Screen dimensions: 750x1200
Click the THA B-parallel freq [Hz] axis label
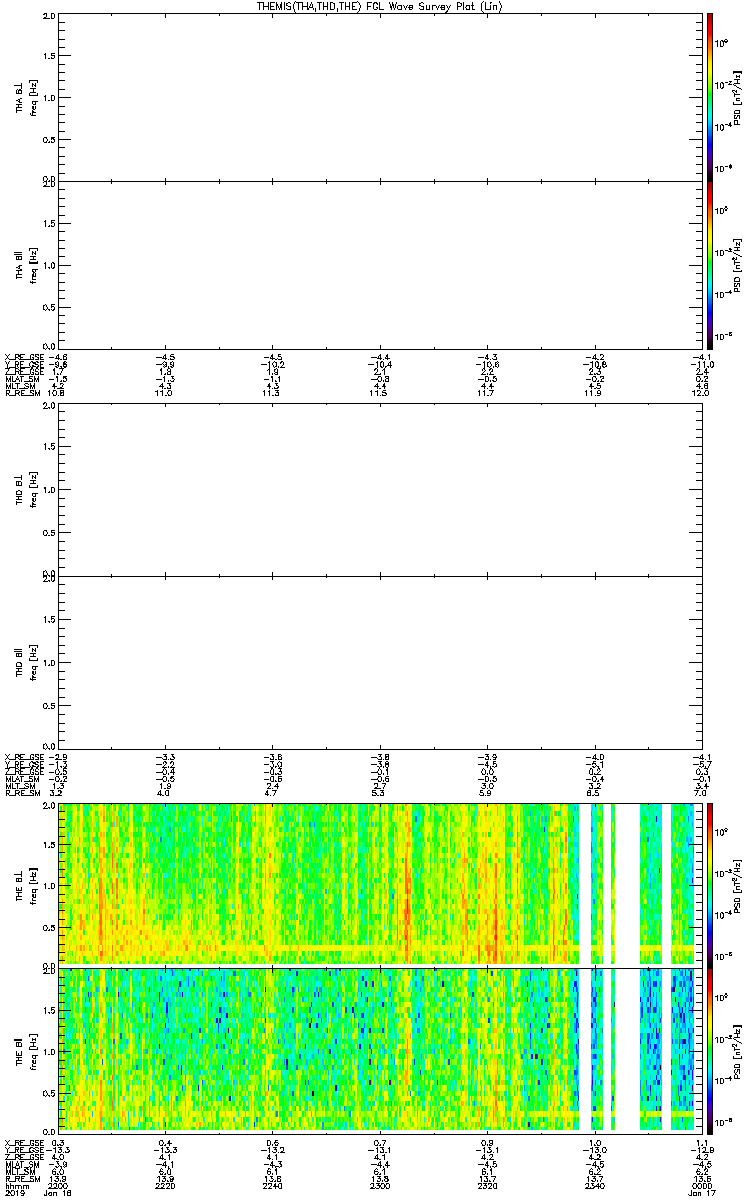(33, 265)
